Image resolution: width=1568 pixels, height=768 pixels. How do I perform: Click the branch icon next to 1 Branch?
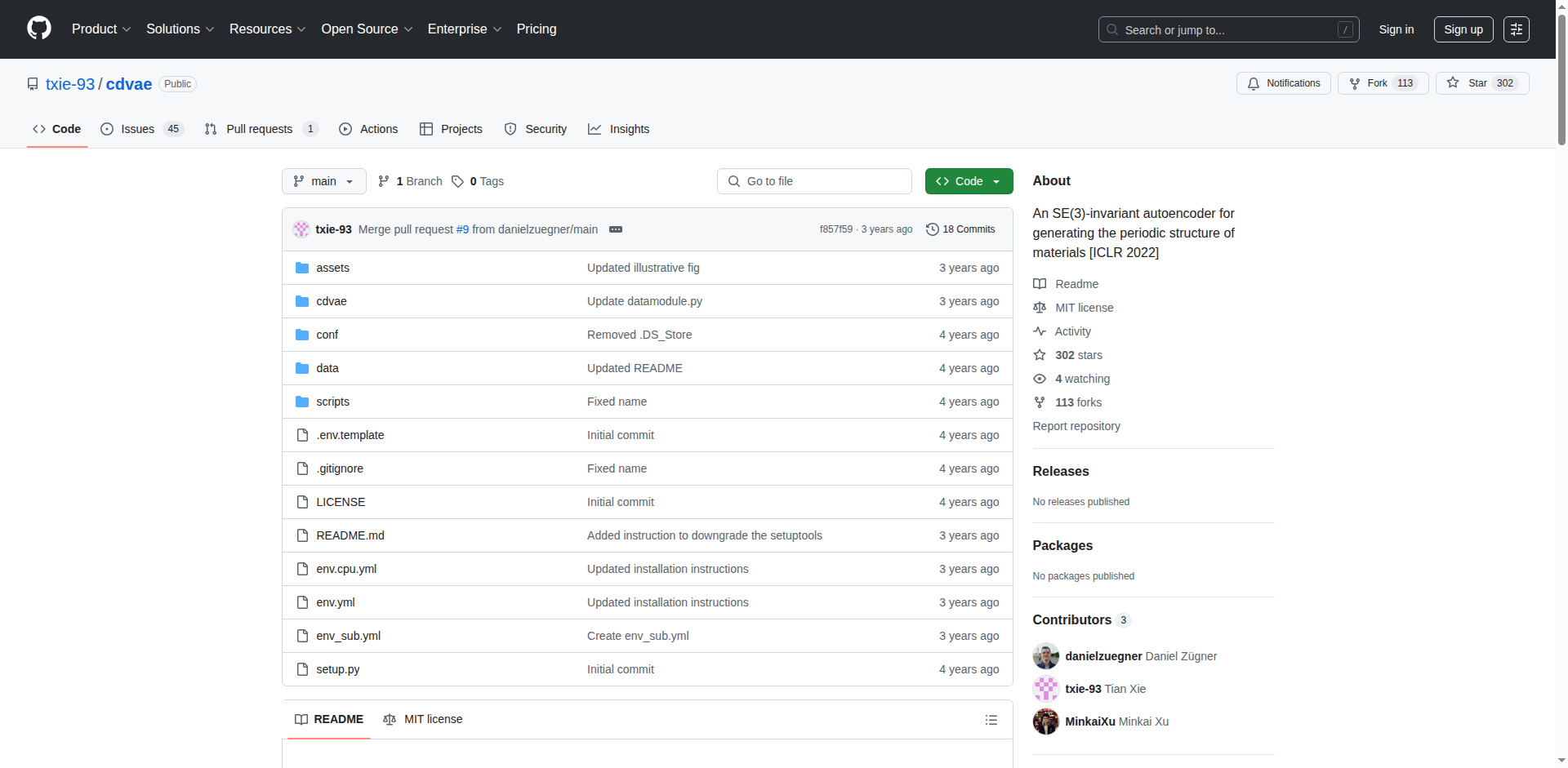[384, 181]
